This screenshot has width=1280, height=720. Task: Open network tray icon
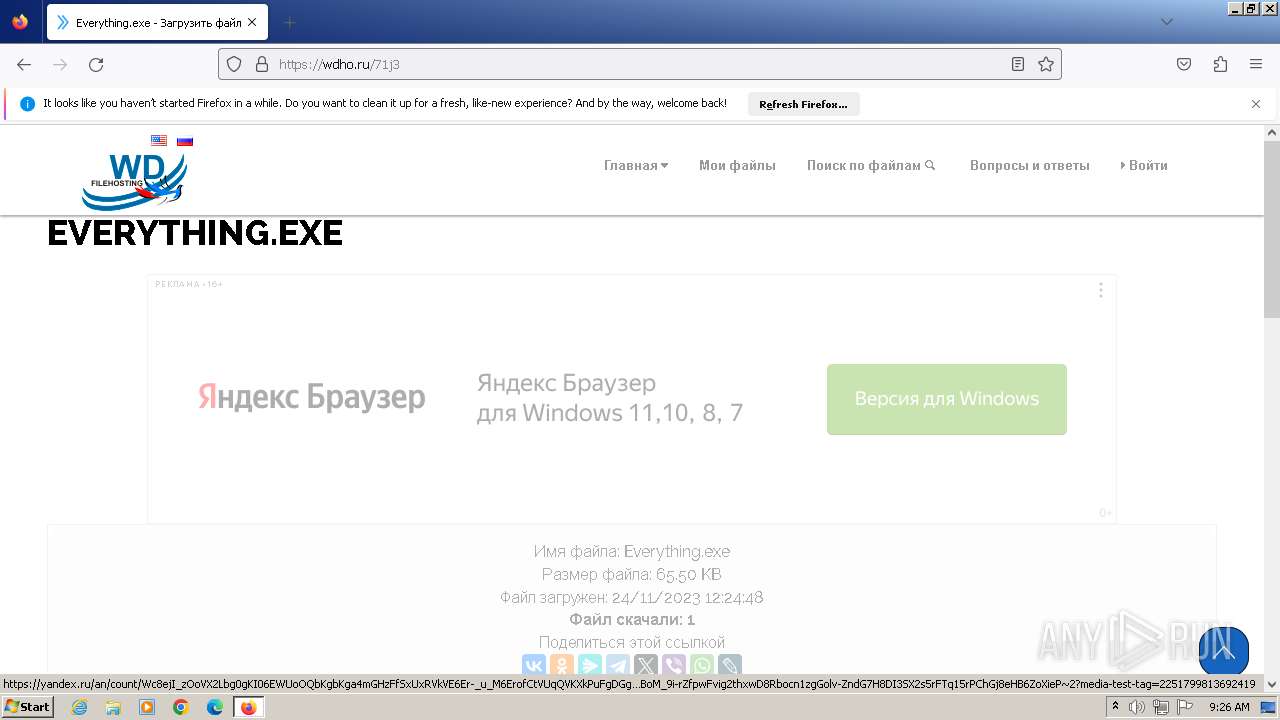tap(1160, 707)
